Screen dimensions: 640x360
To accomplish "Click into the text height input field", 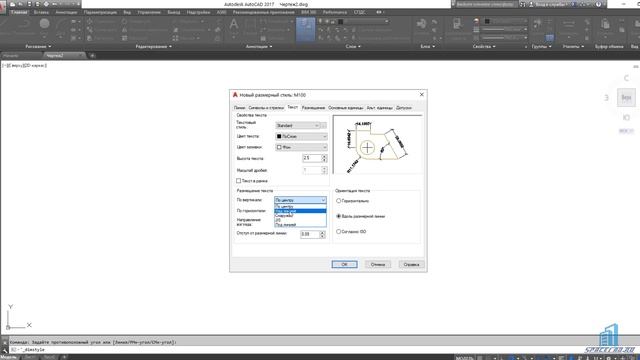I will pyautogui.click(x=312, y=158).
